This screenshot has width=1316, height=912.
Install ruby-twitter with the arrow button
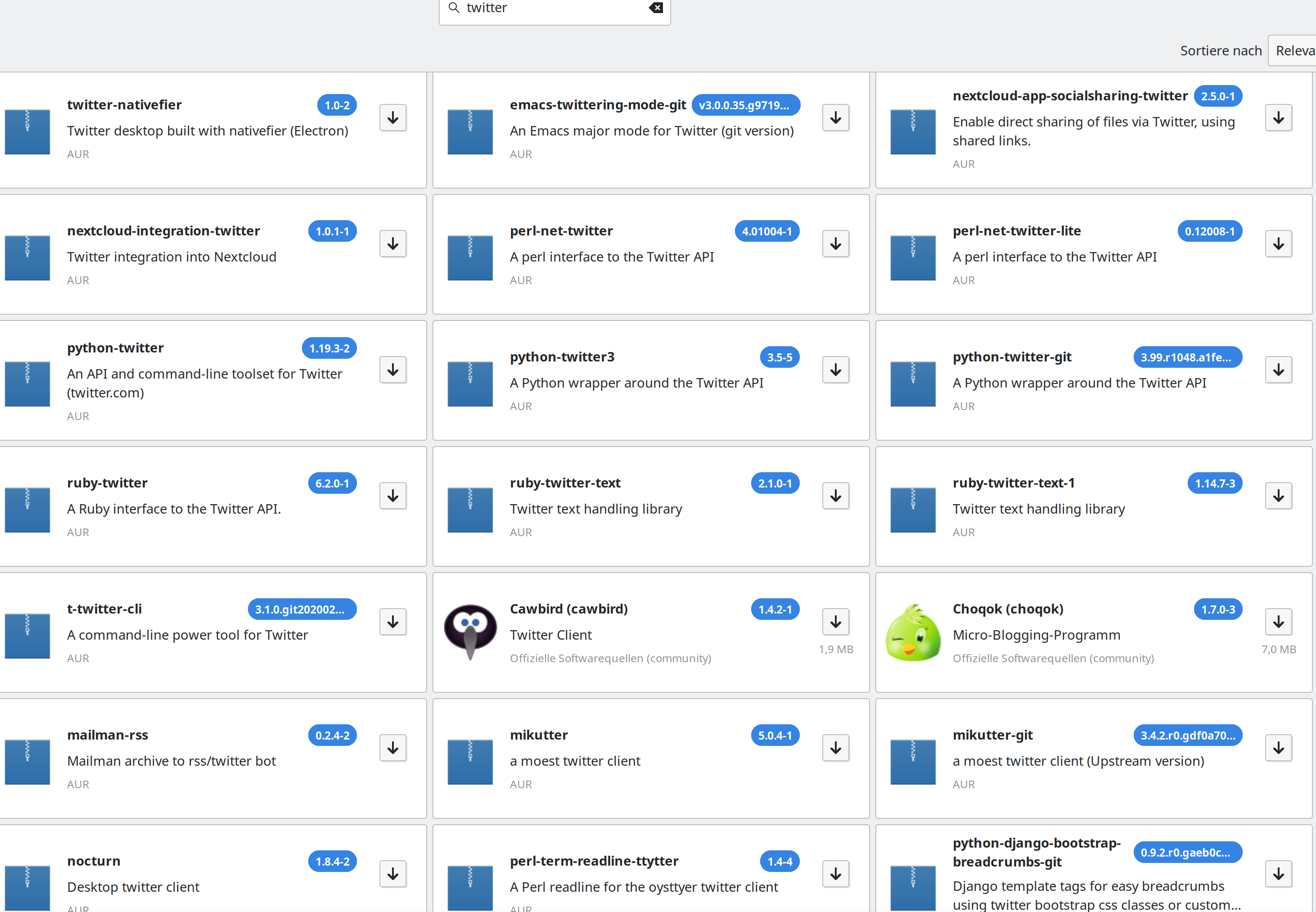click(x=393, y=496)
